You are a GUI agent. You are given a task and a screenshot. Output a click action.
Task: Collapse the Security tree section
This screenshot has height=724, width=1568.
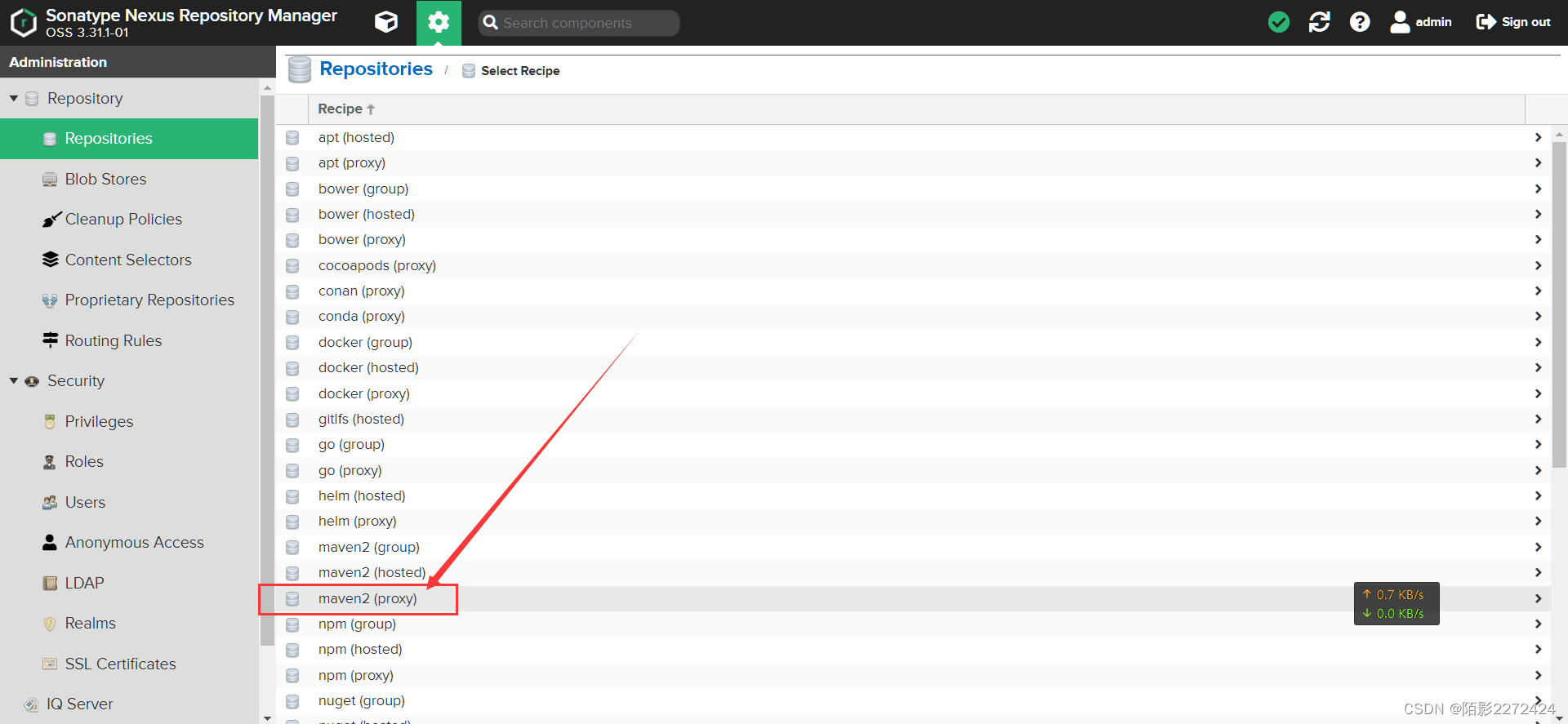pos(14,380)
